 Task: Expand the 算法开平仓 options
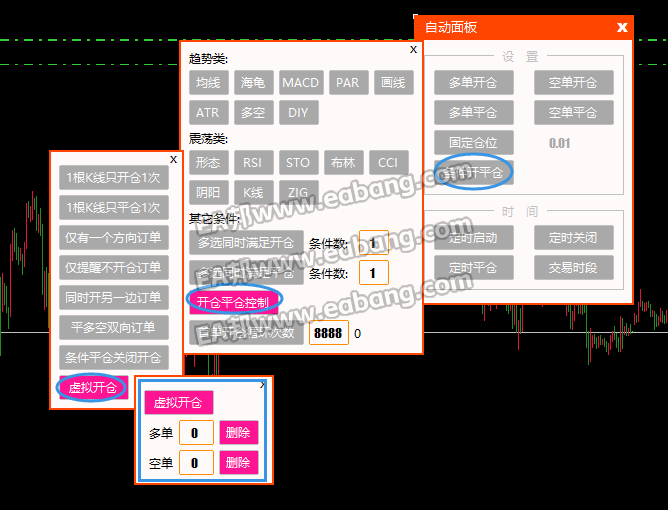(x=473, y=172)
